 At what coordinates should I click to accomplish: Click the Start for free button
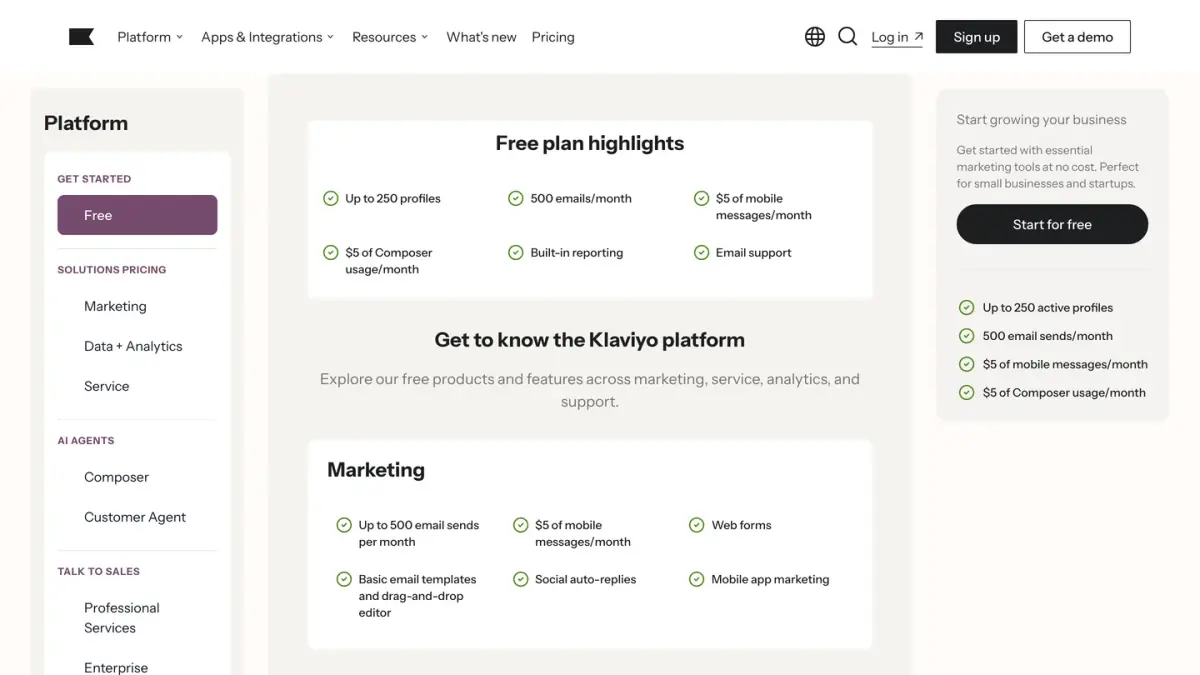[x=1052, y=224]
